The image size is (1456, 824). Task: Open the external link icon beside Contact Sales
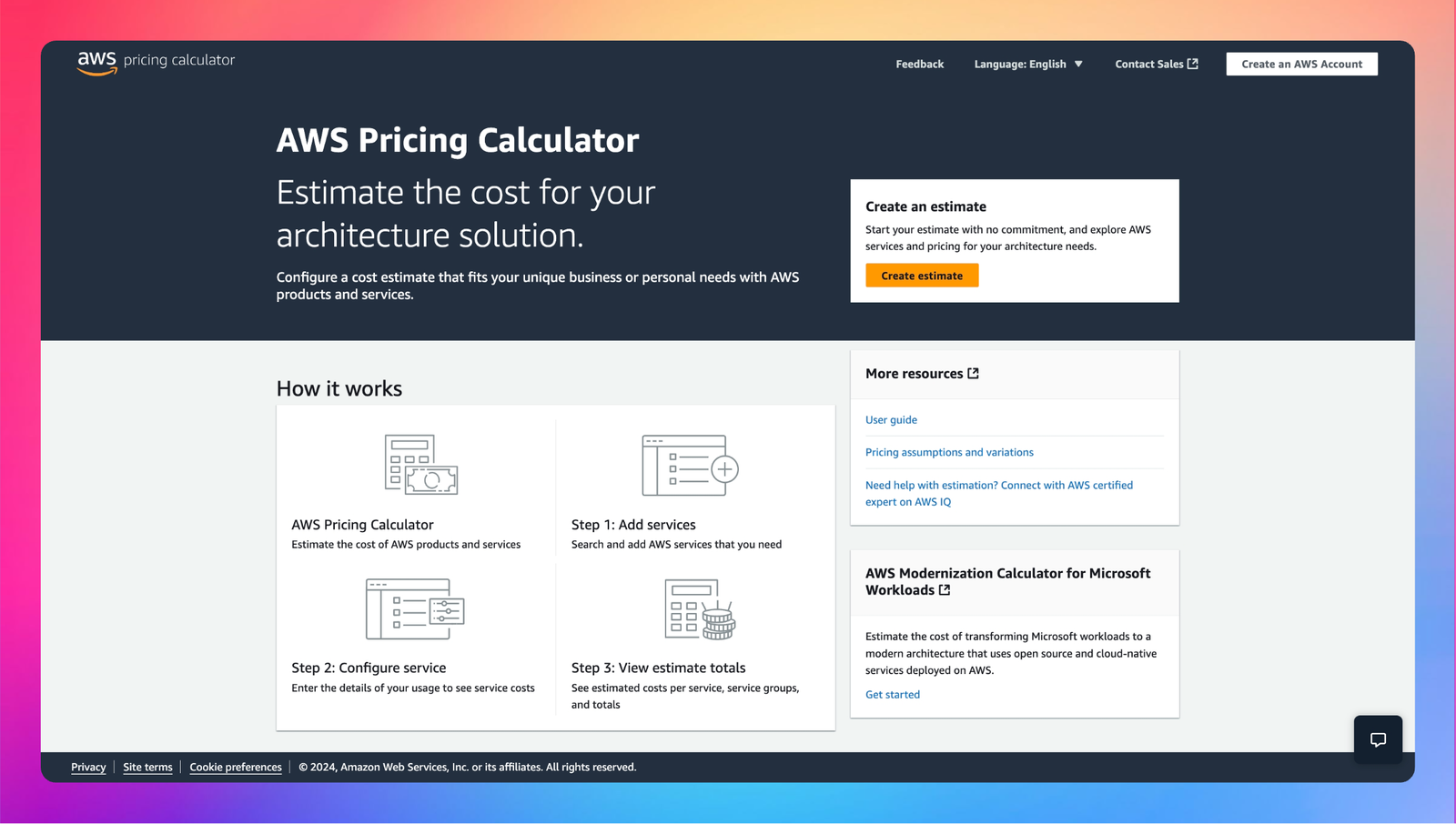[x=1193, y=63]
